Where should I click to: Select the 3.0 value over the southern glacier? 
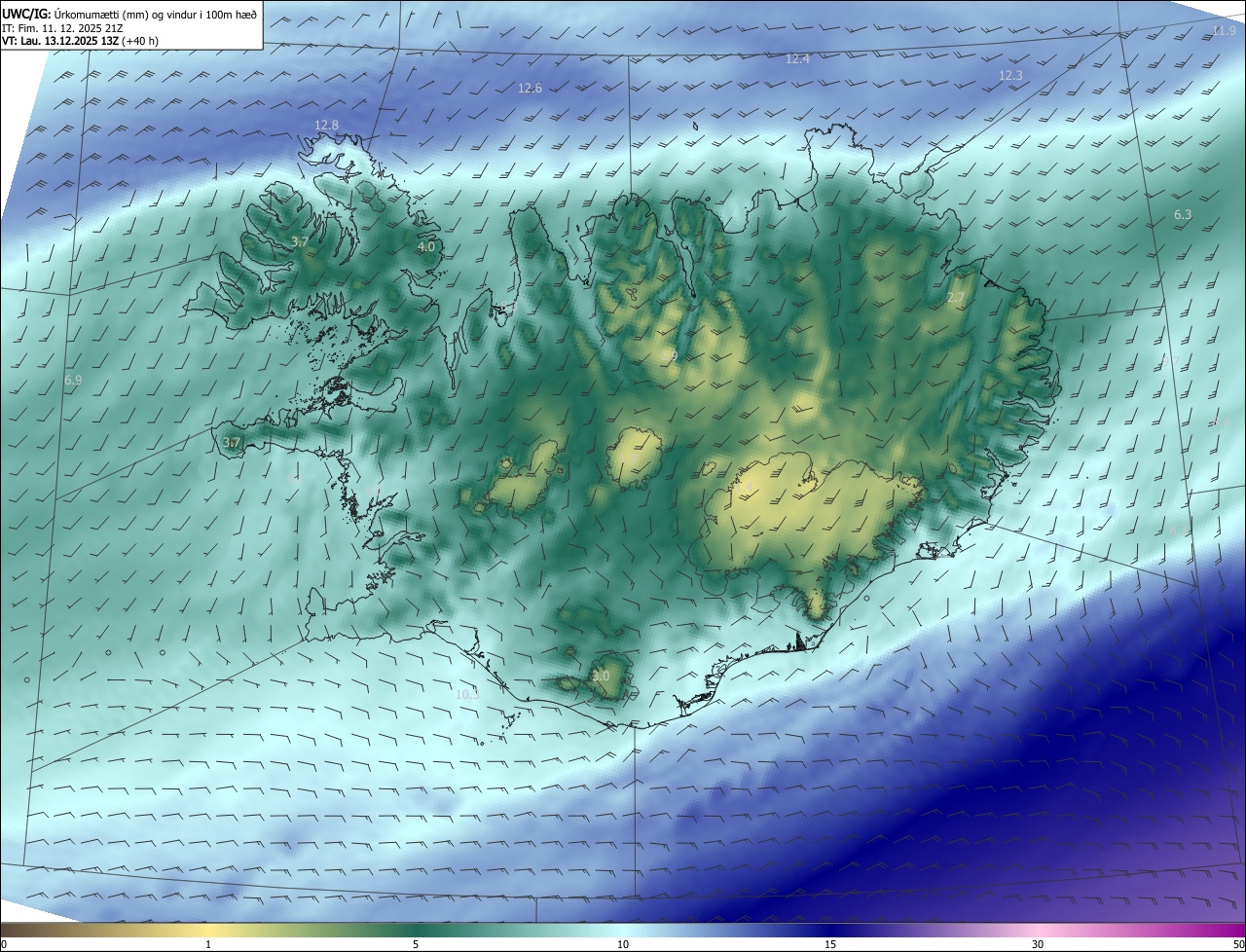[601, 677]
